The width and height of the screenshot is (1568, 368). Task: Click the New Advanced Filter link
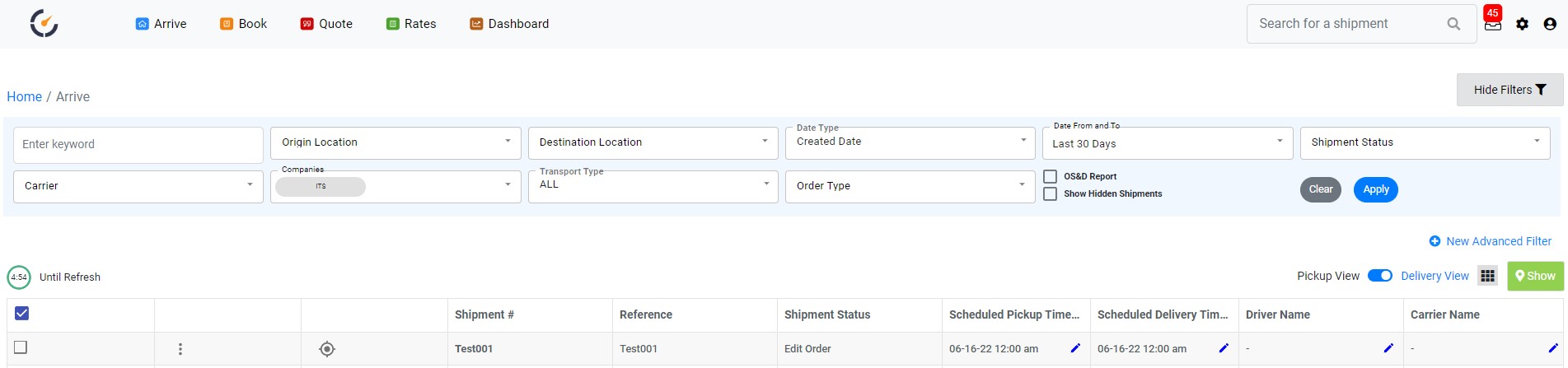[x=1490, y=241]
